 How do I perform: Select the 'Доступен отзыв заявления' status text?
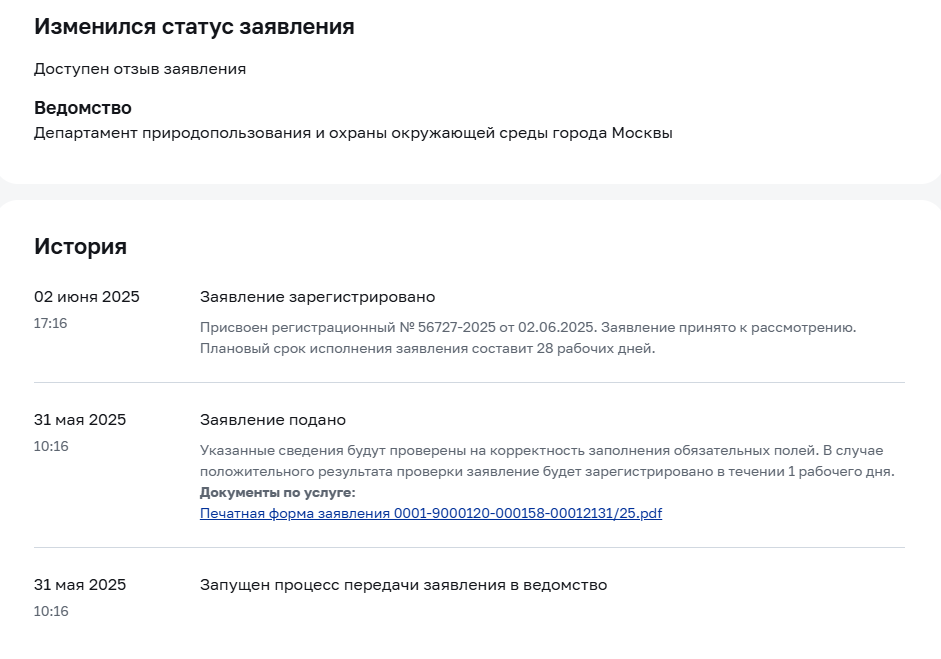coord(140,69)
